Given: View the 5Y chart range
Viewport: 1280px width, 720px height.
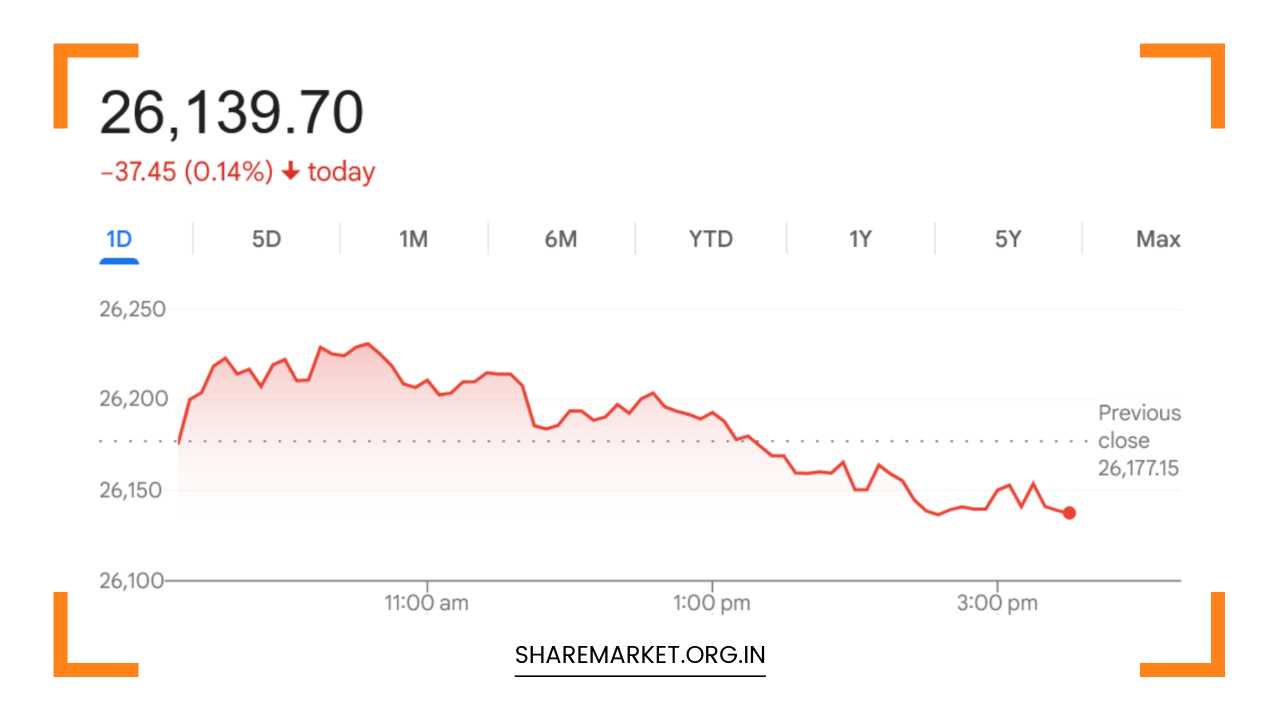Looking at the screenshot, I should pos(1008,240).
